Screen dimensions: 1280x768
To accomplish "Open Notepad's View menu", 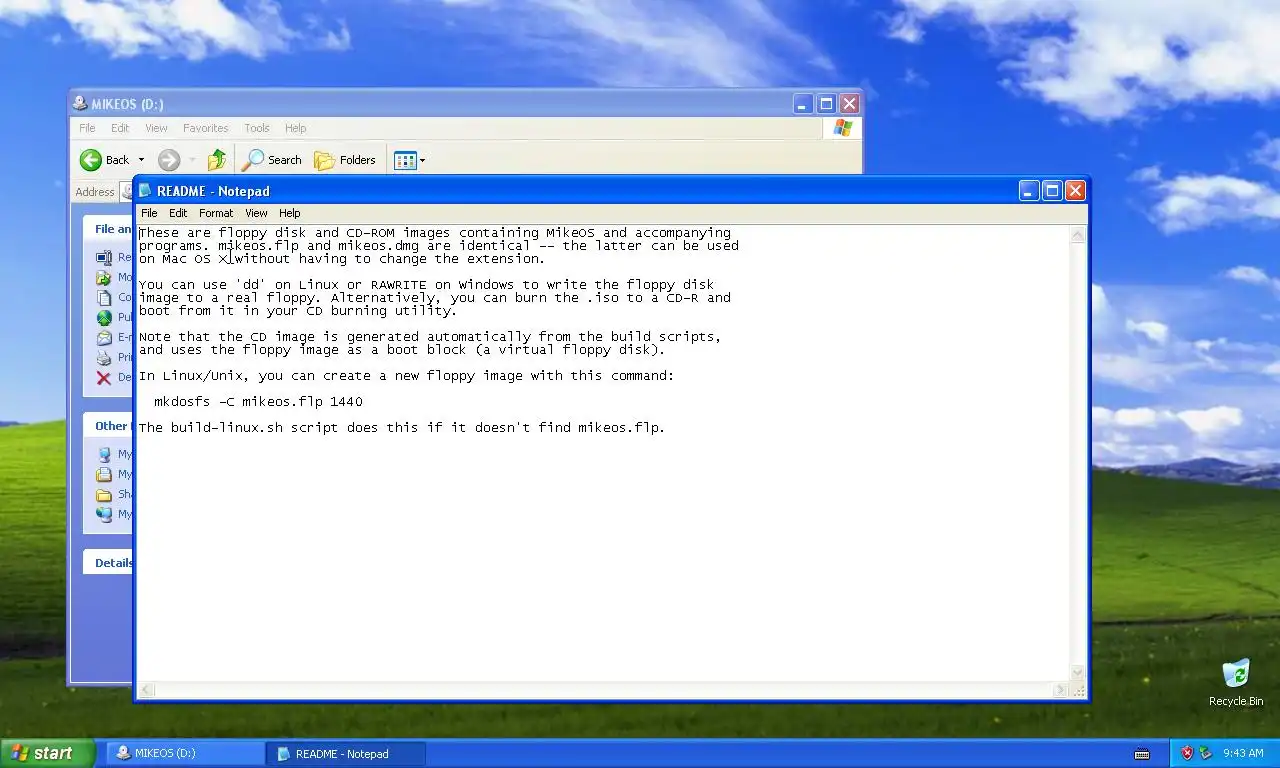I will click(256, 213).
